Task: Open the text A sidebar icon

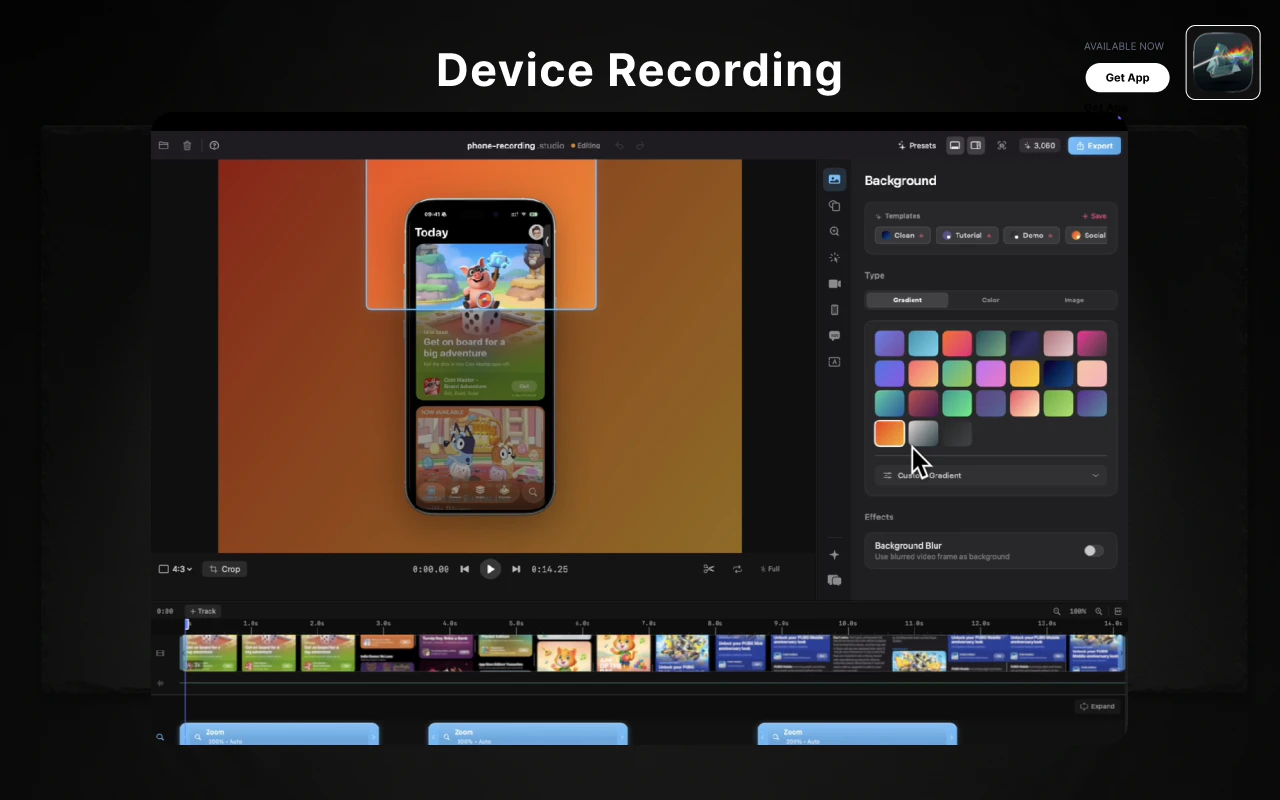Action: [x=834, y=362]
